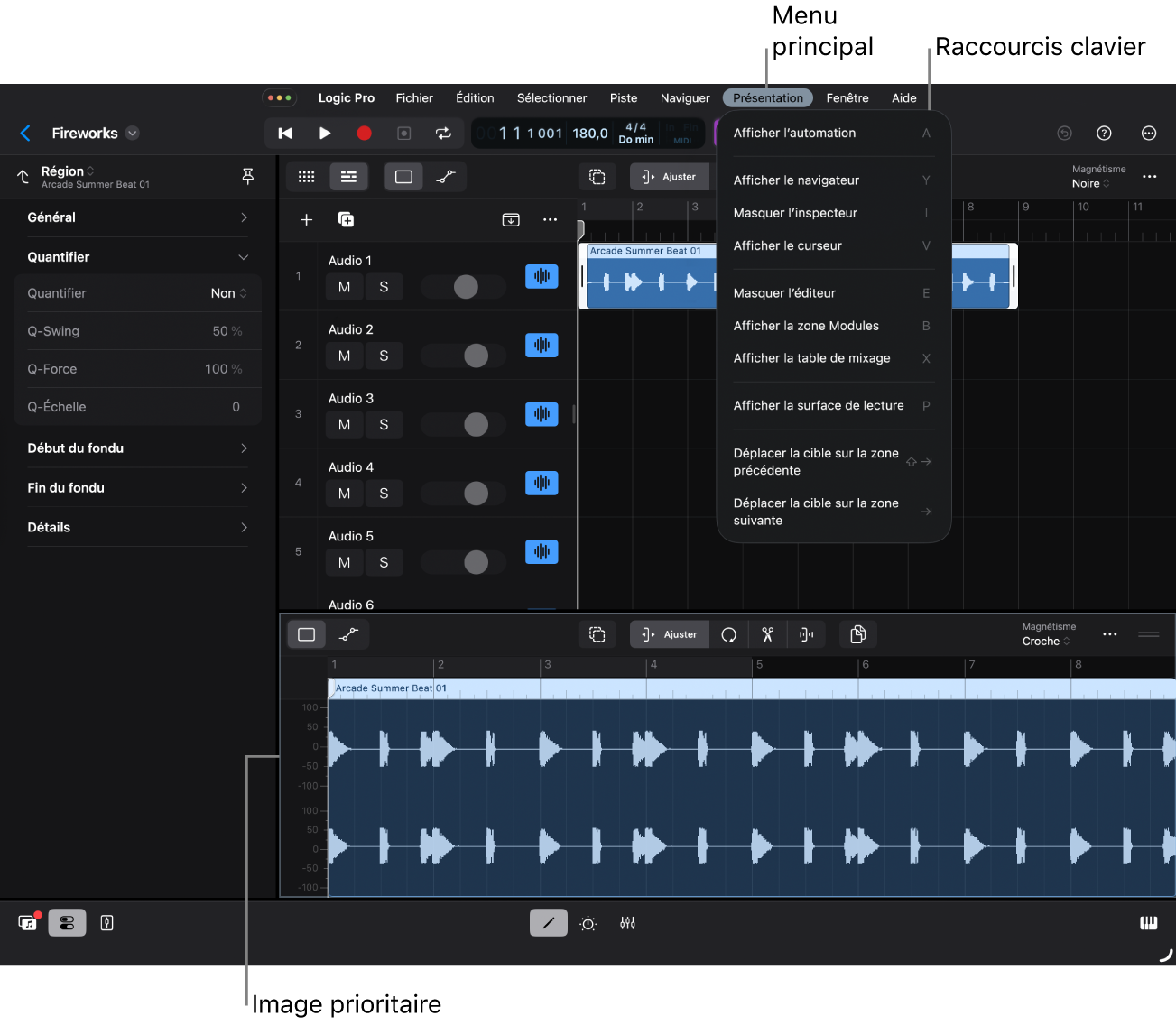
Task: Toggle the Cycle loop button
Action: click(443, 134)
